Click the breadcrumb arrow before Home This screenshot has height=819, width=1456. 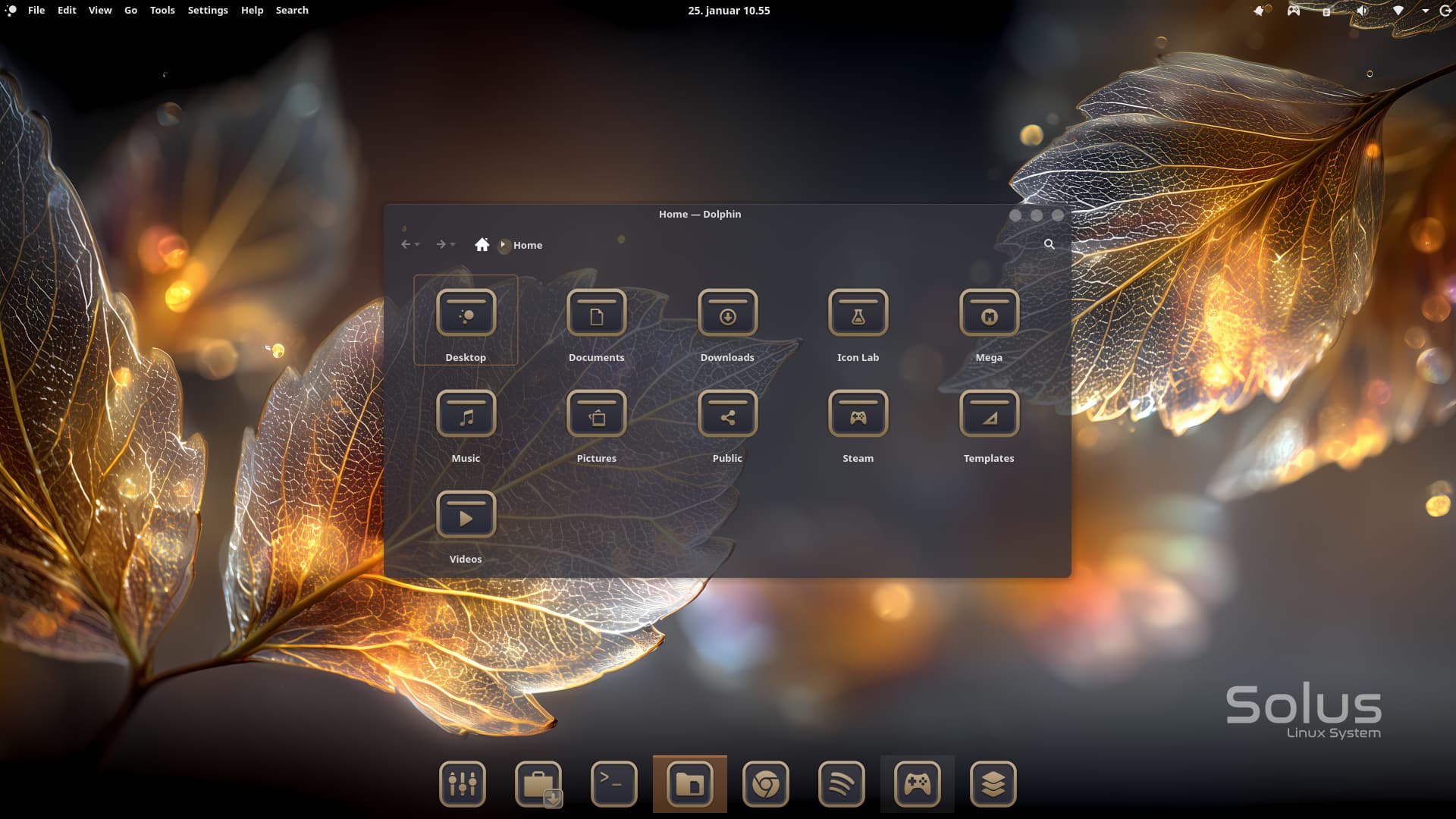pyautogui.click(x=503, y=245)
